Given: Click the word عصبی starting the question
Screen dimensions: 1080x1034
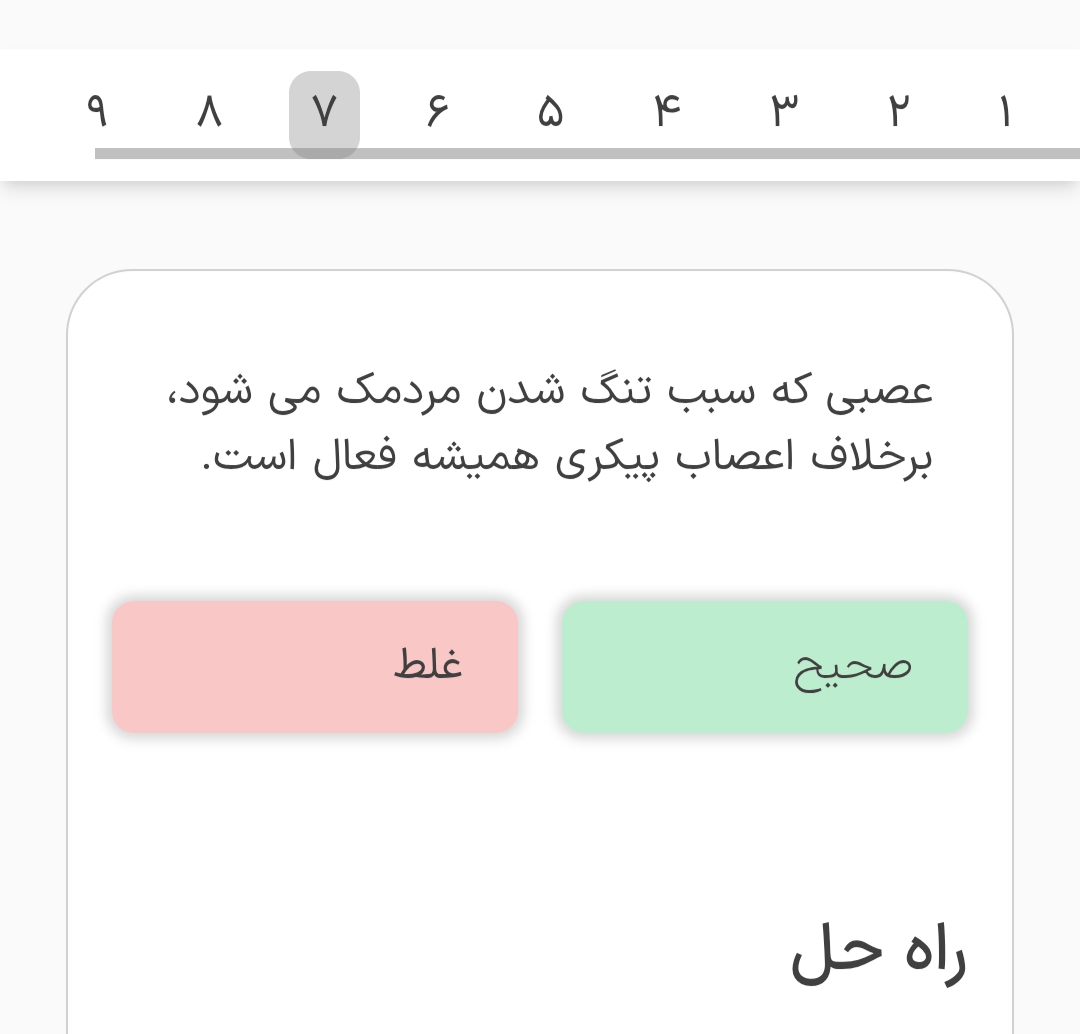Looking at the screenshot, I should (x=880, y=390).
